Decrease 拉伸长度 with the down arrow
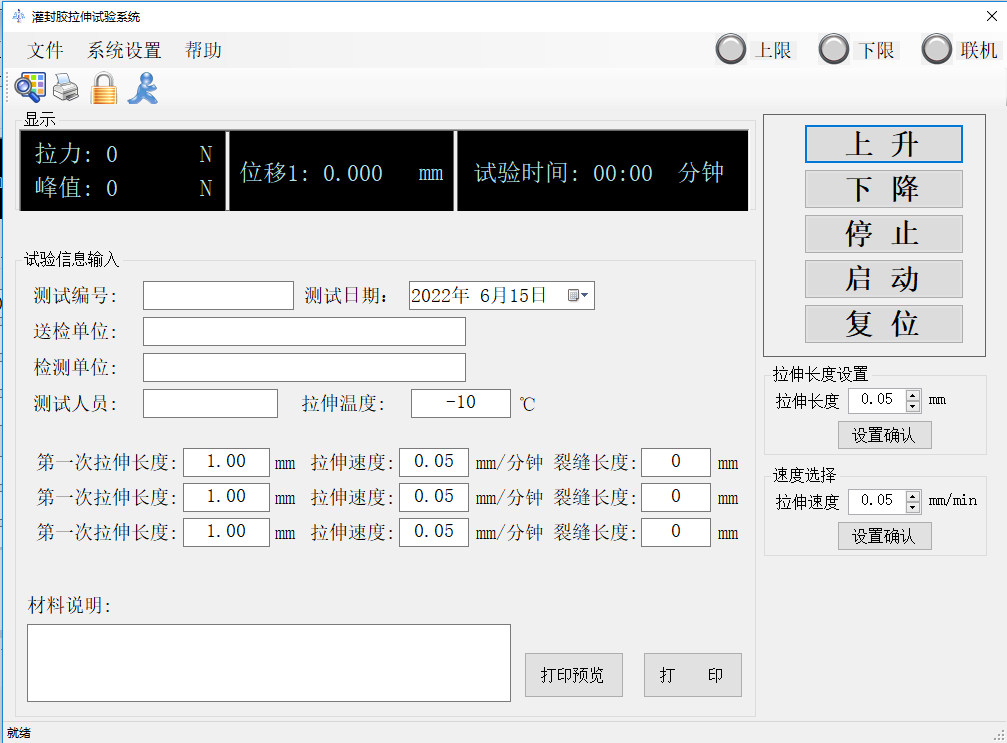1007x743 pixels. pyautogui.click(x=913, y=406)
